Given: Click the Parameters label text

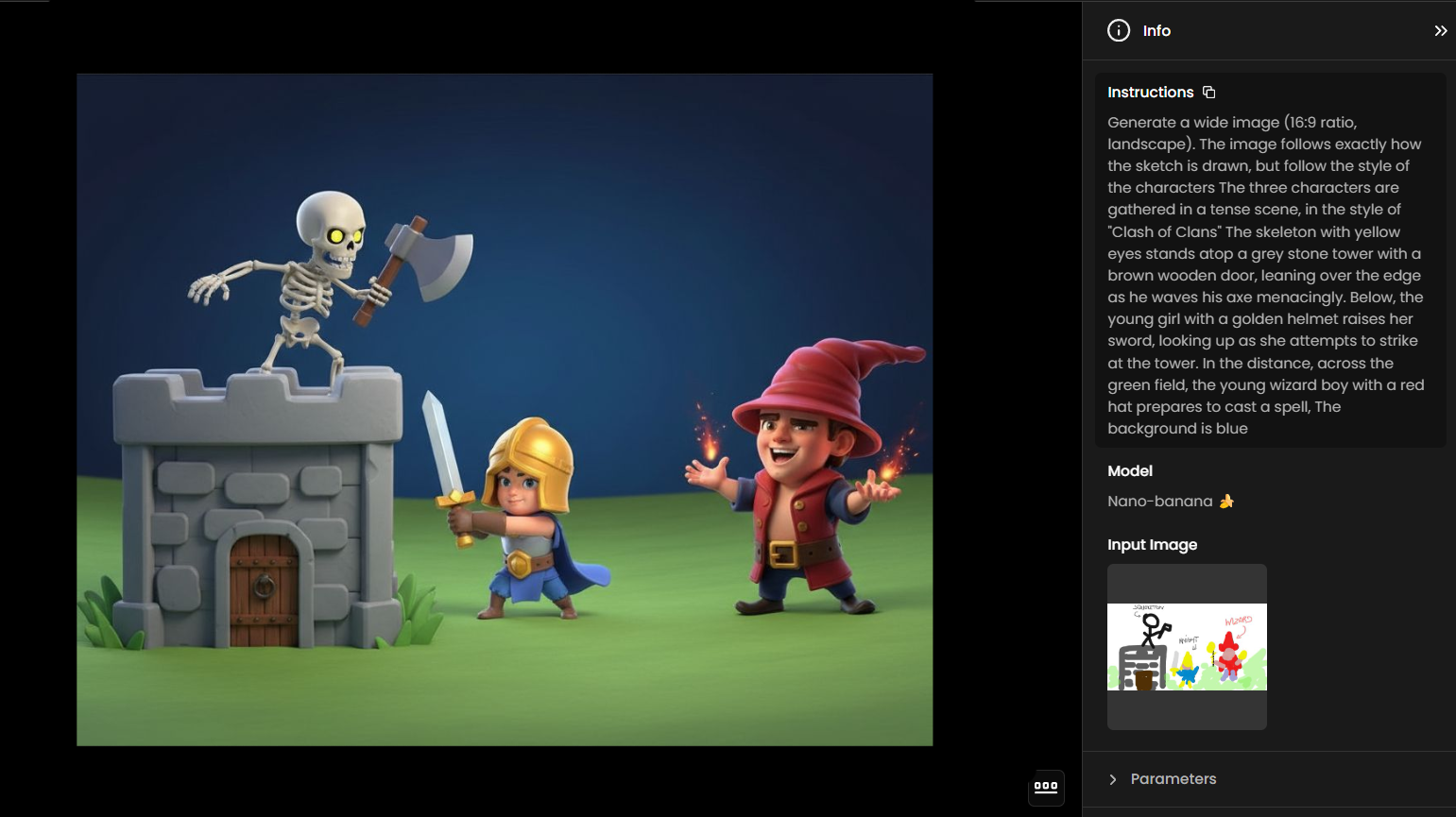Looking at the screenshot, I should coord(1173,779).
